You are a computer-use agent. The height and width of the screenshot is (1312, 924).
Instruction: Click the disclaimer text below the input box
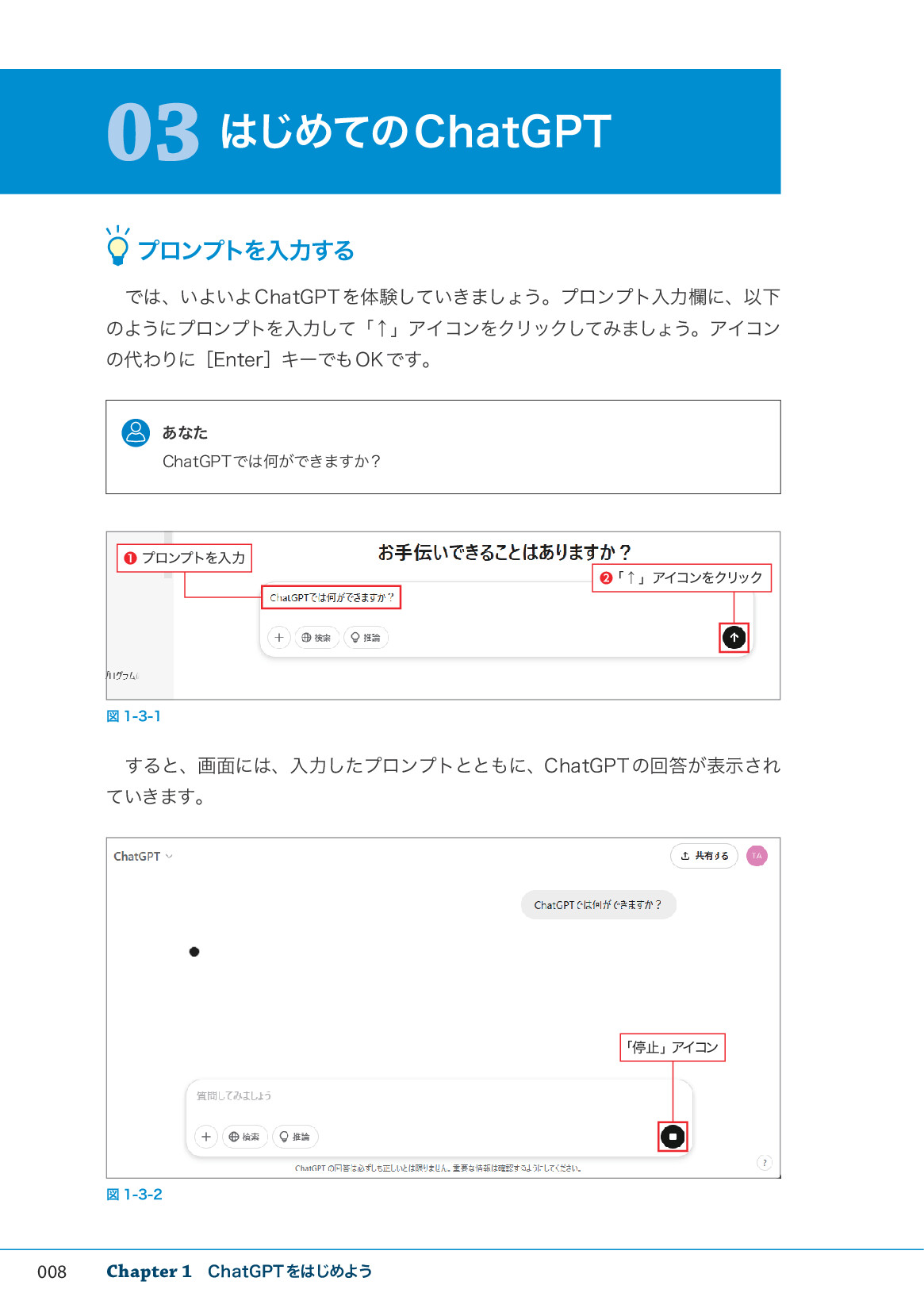point(438,1168)
